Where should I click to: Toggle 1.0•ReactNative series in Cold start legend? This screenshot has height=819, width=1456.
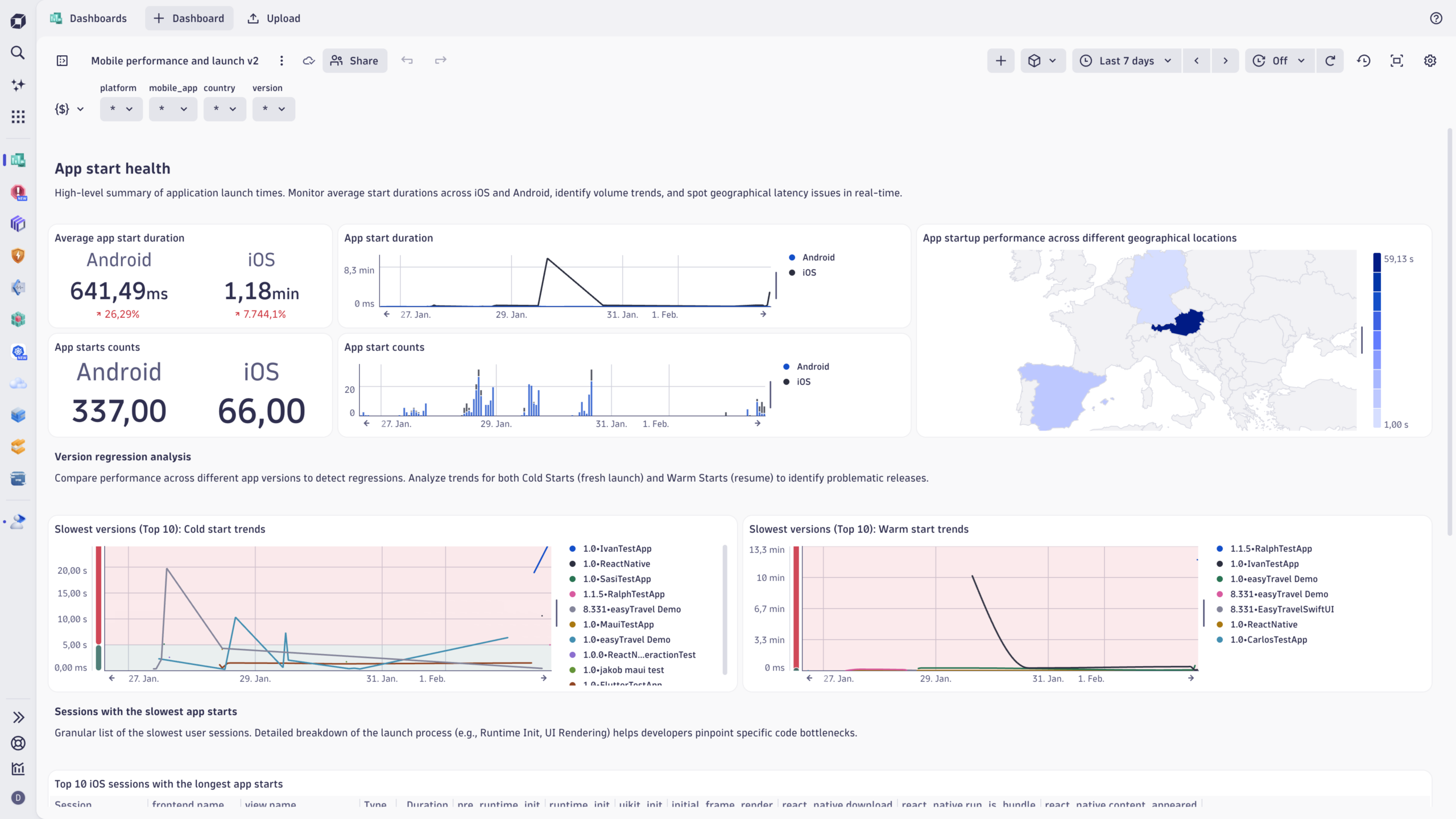click(616, 564)
